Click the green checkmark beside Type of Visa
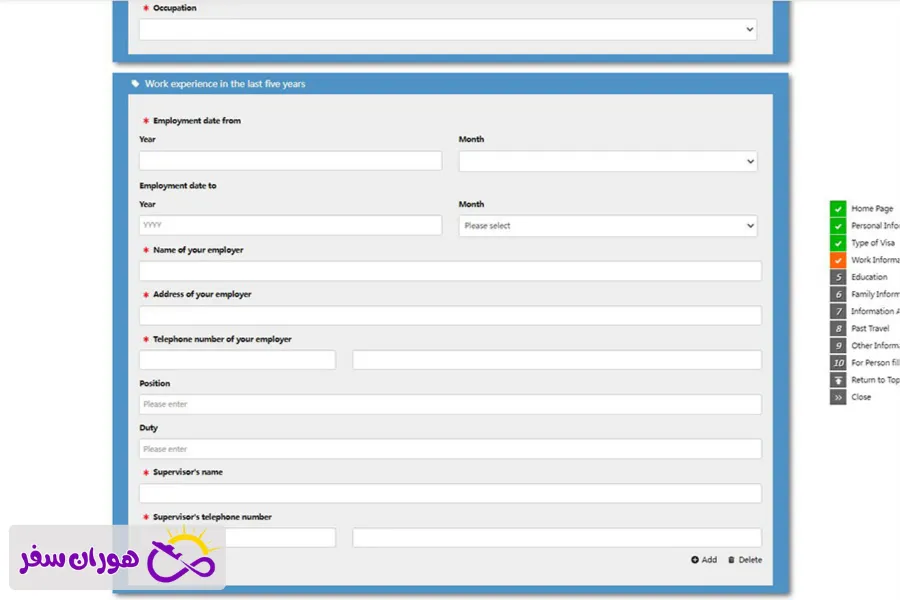The height and width of the screenshot is (600, 900). point(838,243)
